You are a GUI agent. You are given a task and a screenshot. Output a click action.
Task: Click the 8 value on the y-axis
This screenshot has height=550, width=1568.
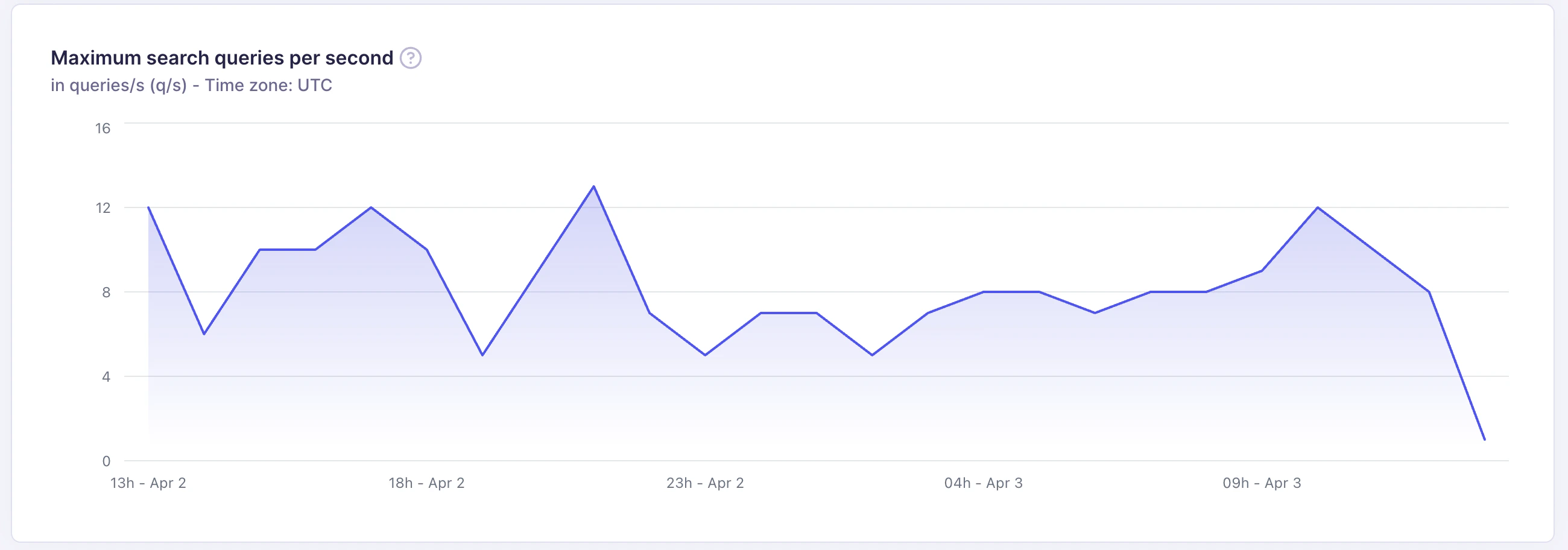click(107, 292)
